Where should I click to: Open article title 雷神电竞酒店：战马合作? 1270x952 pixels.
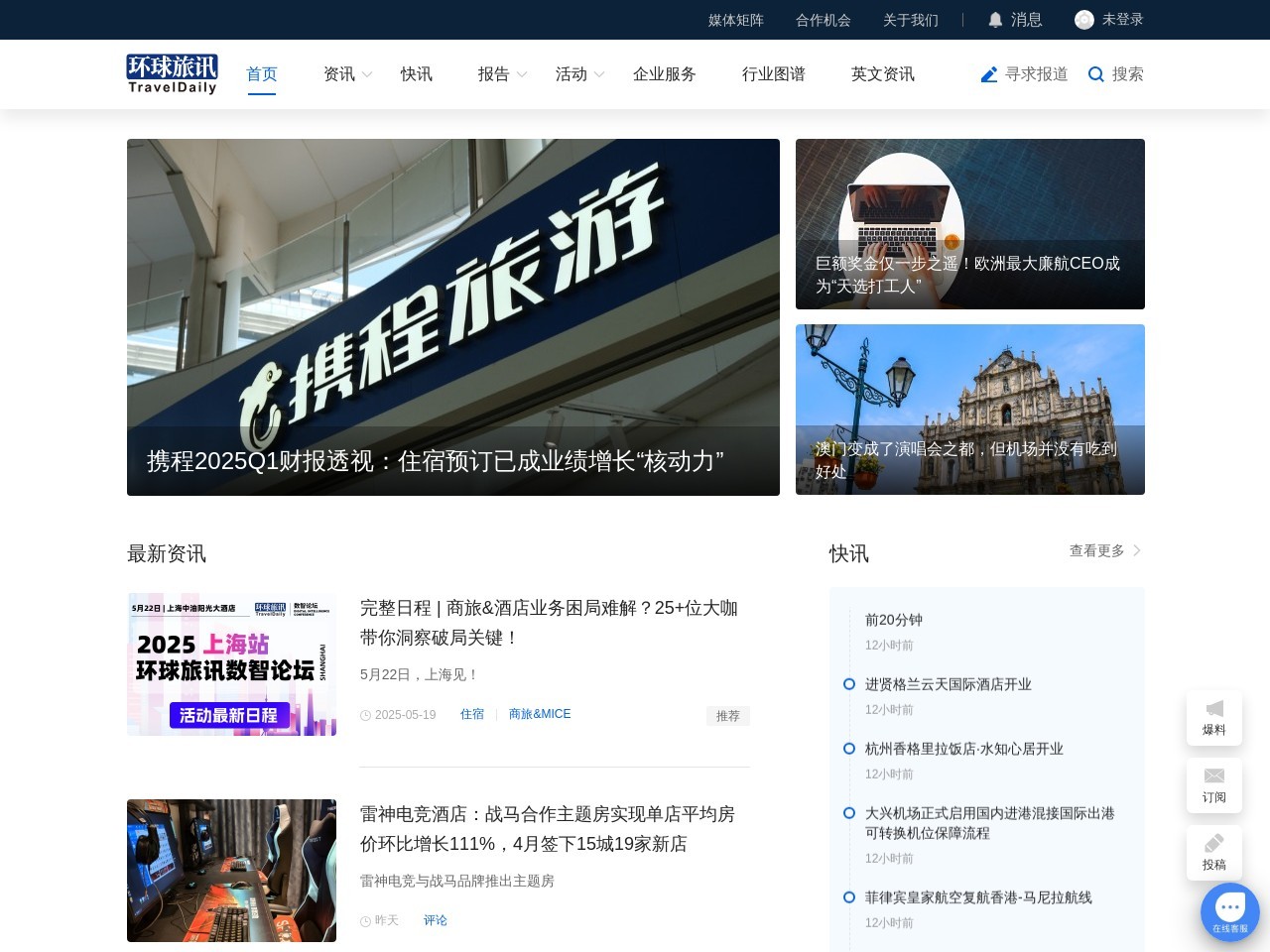tap(548, 829)
